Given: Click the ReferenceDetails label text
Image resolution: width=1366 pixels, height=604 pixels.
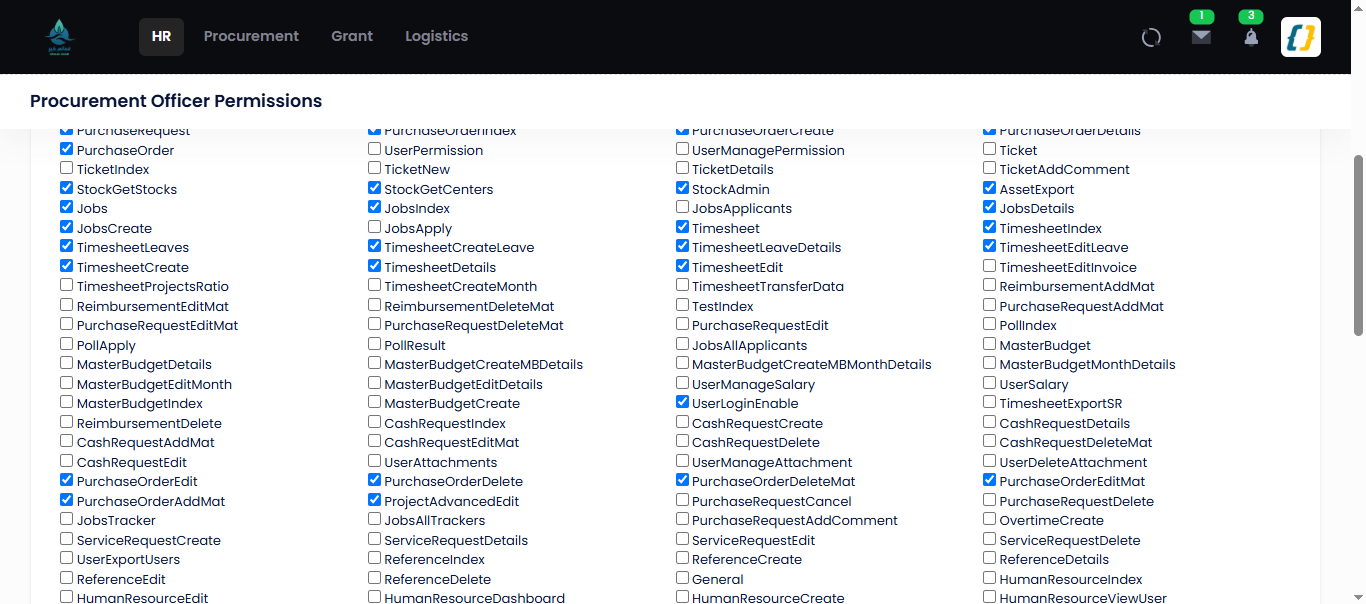Looking at the screenshot, I should (1054, 560).
